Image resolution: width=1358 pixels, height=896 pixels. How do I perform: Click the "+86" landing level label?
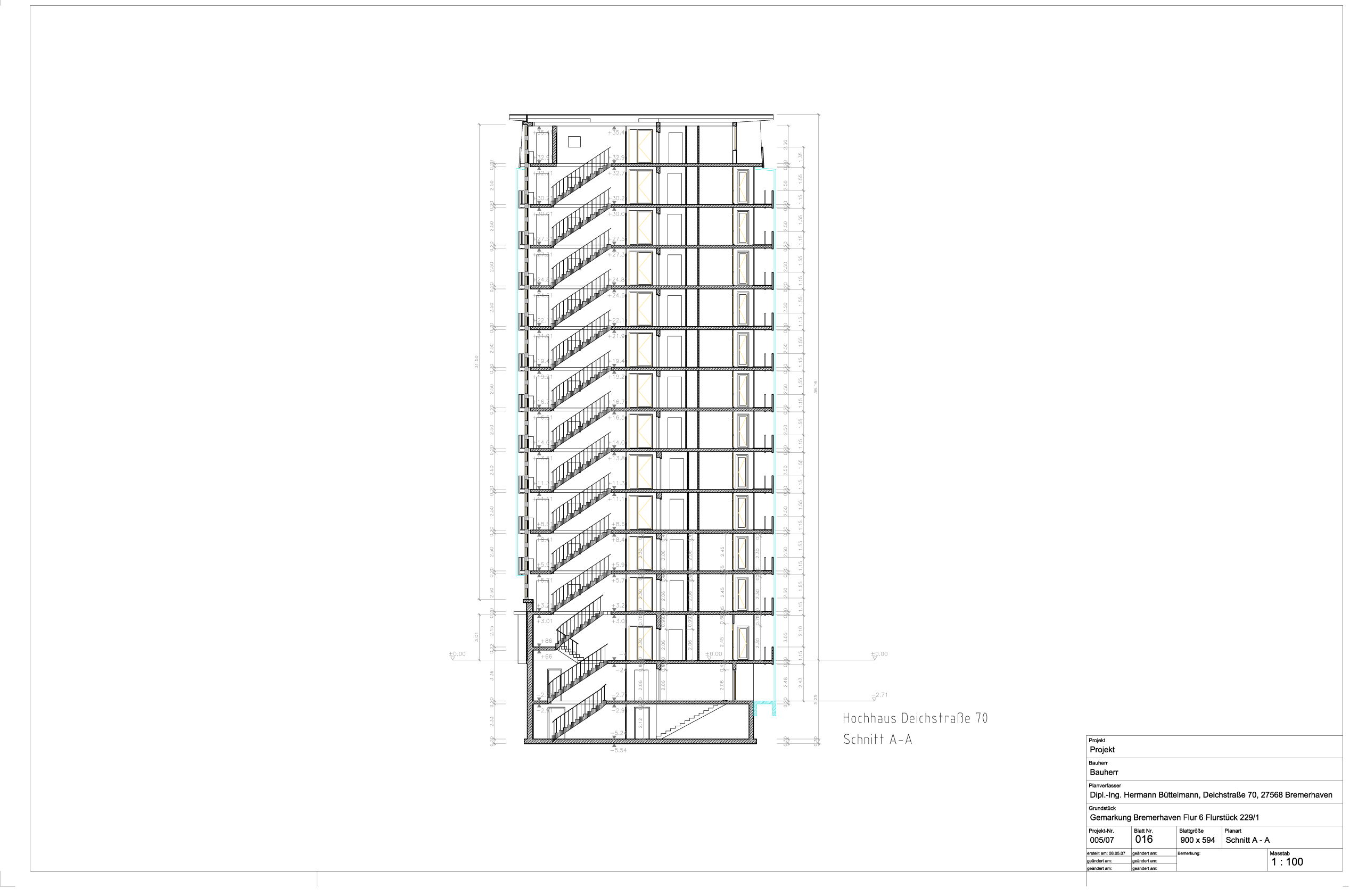[546, 641]
